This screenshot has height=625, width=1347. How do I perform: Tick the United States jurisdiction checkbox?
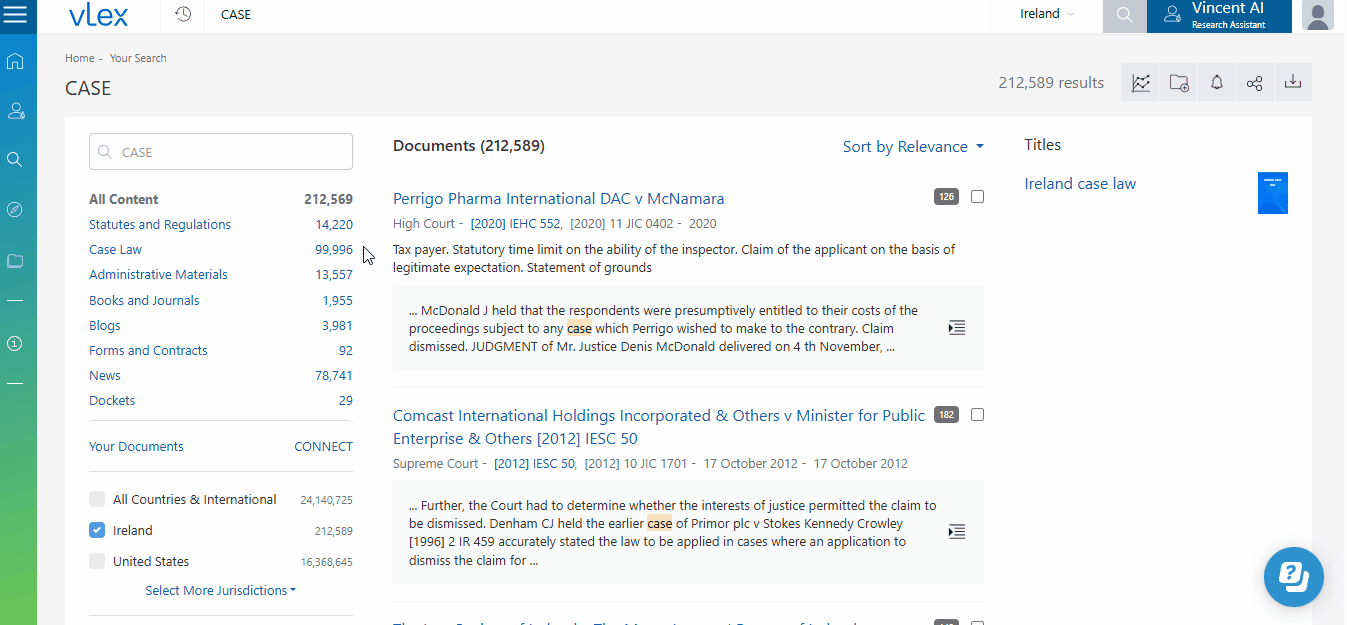(97, 561)
